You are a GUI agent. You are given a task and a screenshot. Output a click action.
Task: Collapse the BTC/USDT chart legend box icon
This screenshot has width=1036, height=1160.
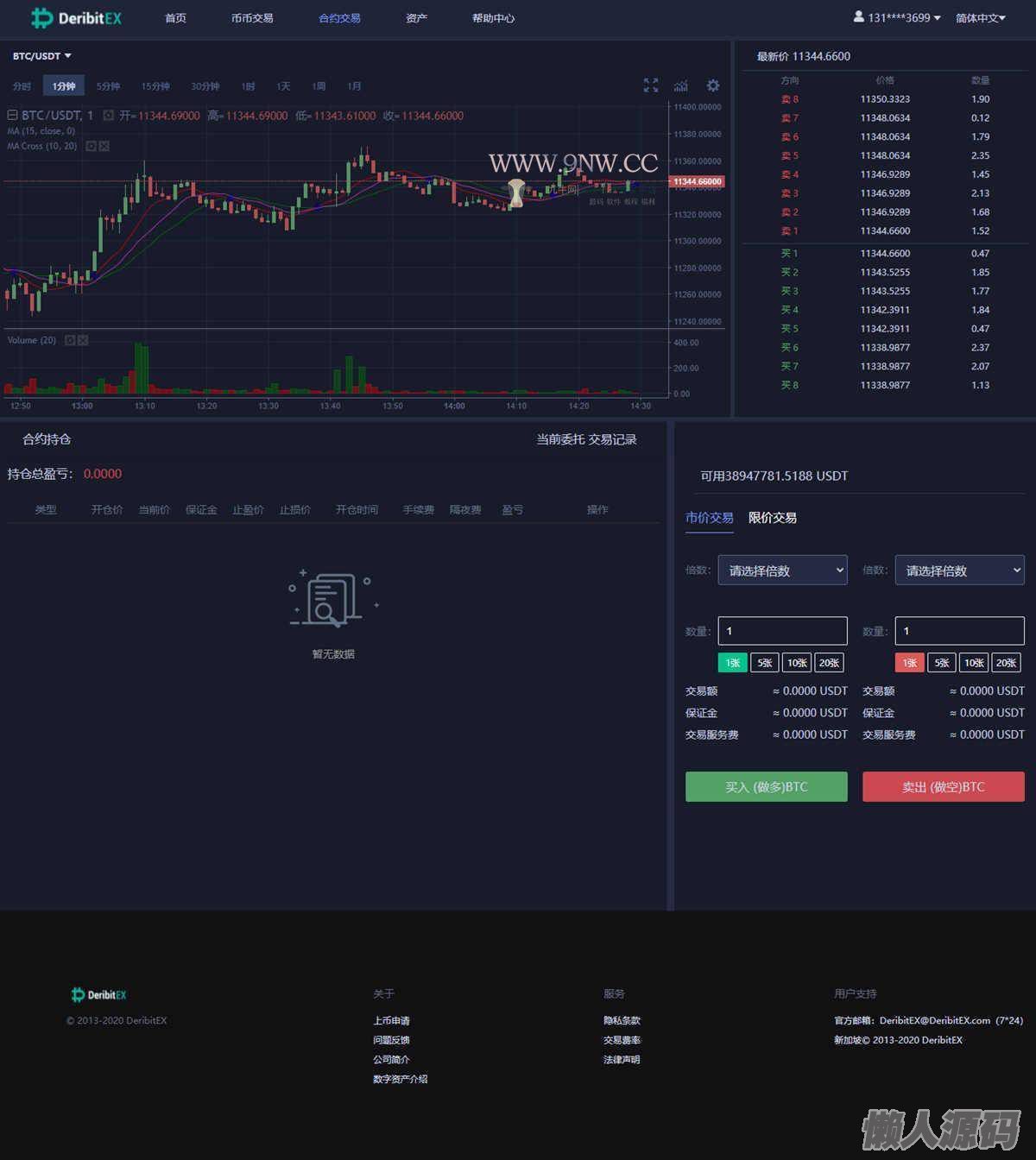[x=12, y=115]
